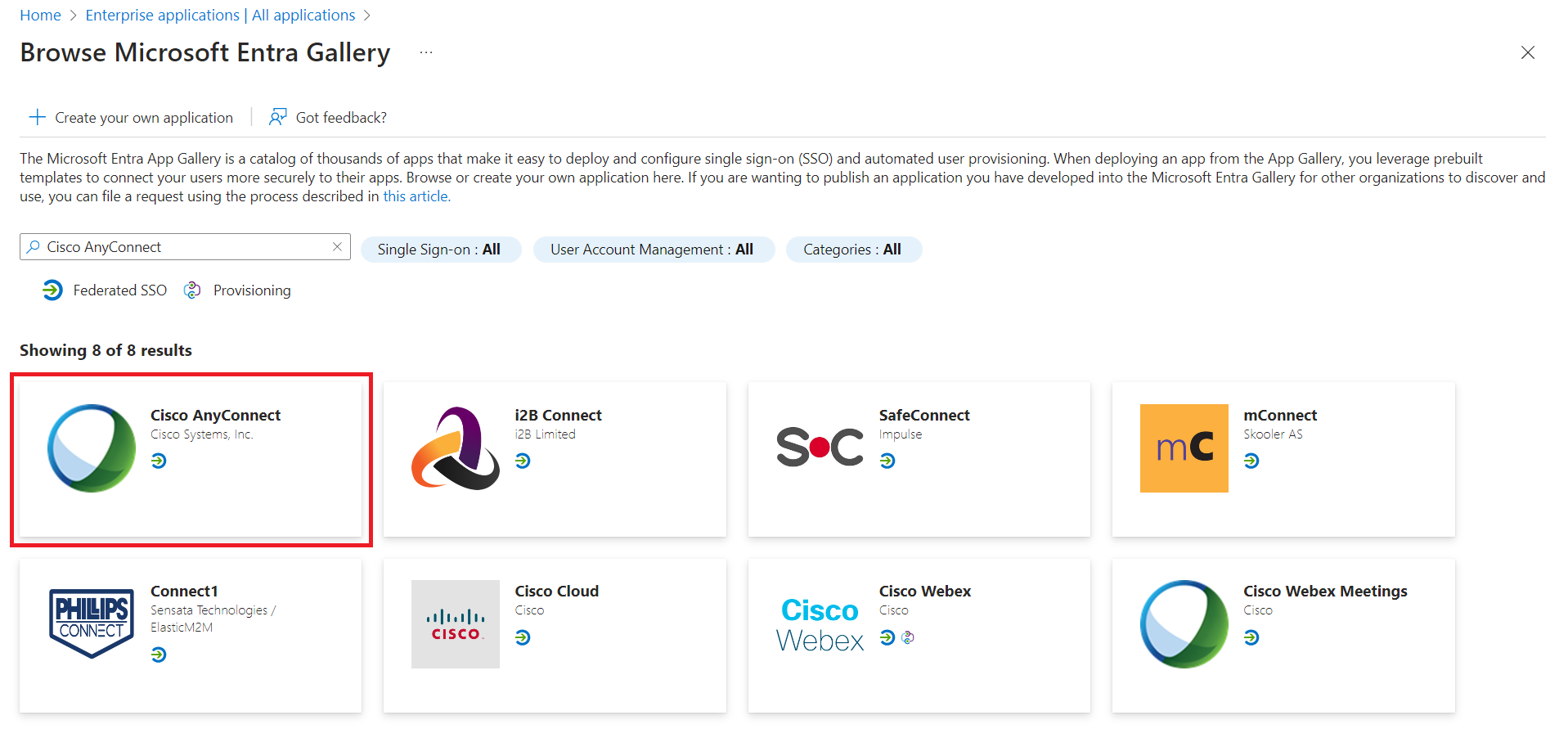Open the Cisco Webex card title

(x=925, y=591)
